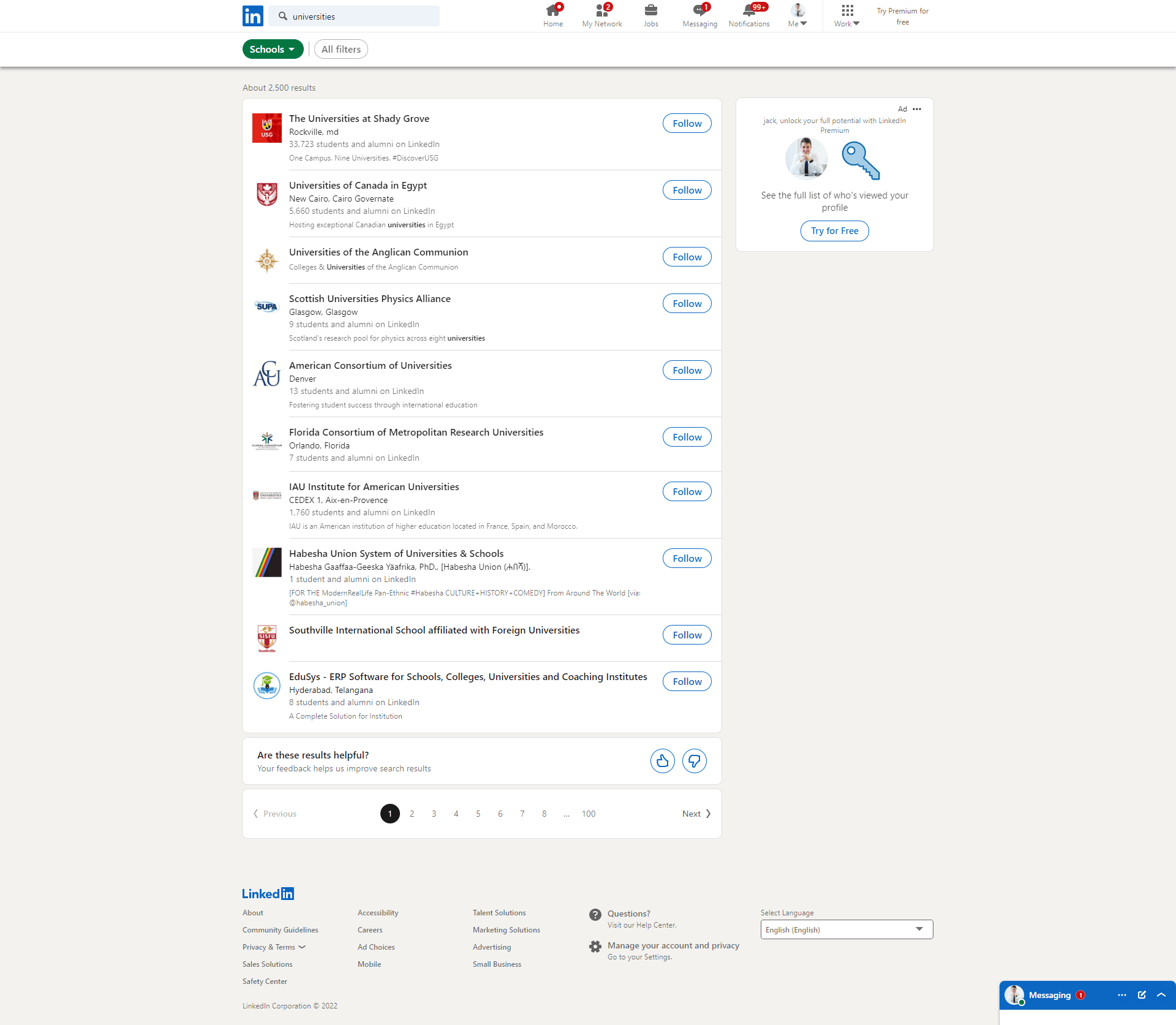The width and height of the screenshot is (1176, 1025).
Task: Click the universities search field
Action: [x=355, y=17]
